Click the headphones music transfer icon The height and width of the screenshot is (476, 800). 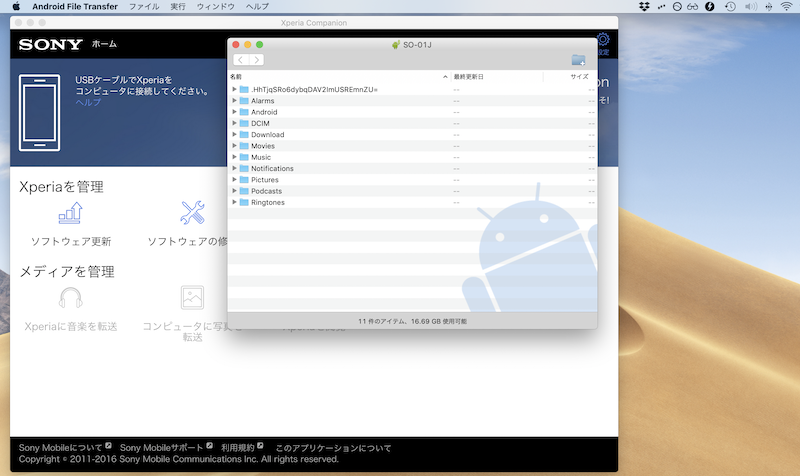[70, 298]
